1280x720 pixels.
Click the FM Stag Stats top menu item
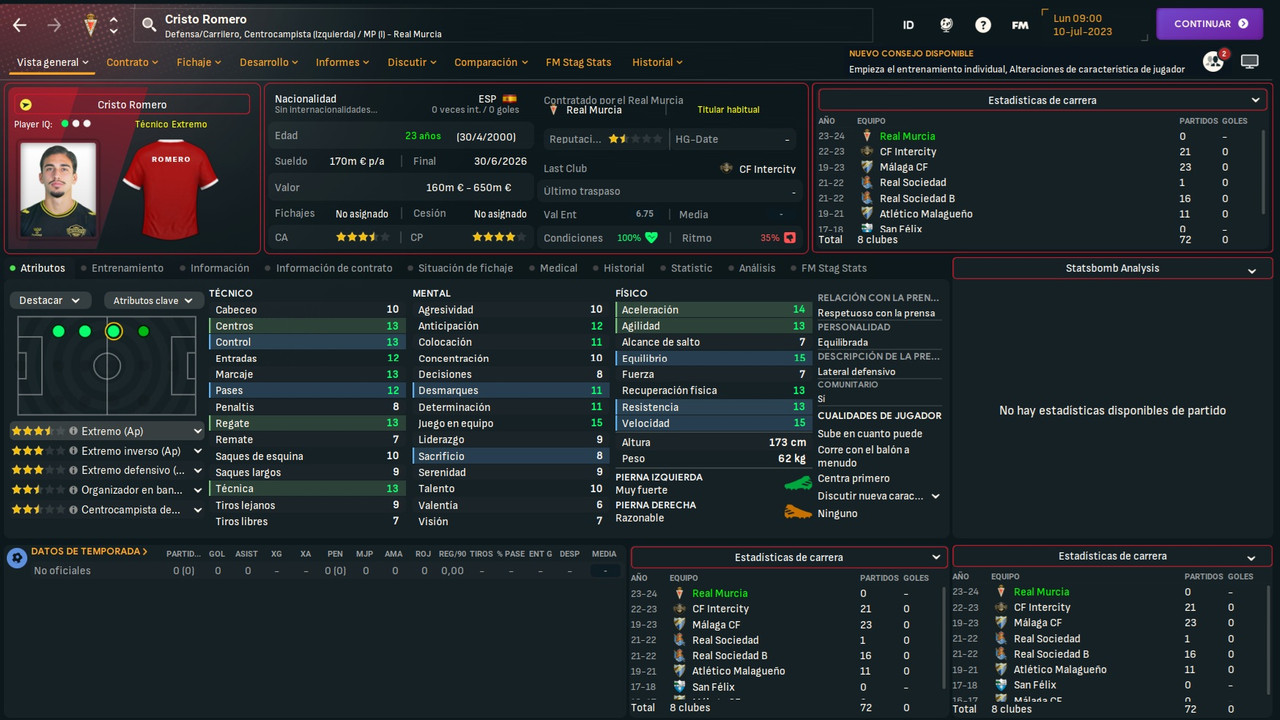(x=578, y=62)
